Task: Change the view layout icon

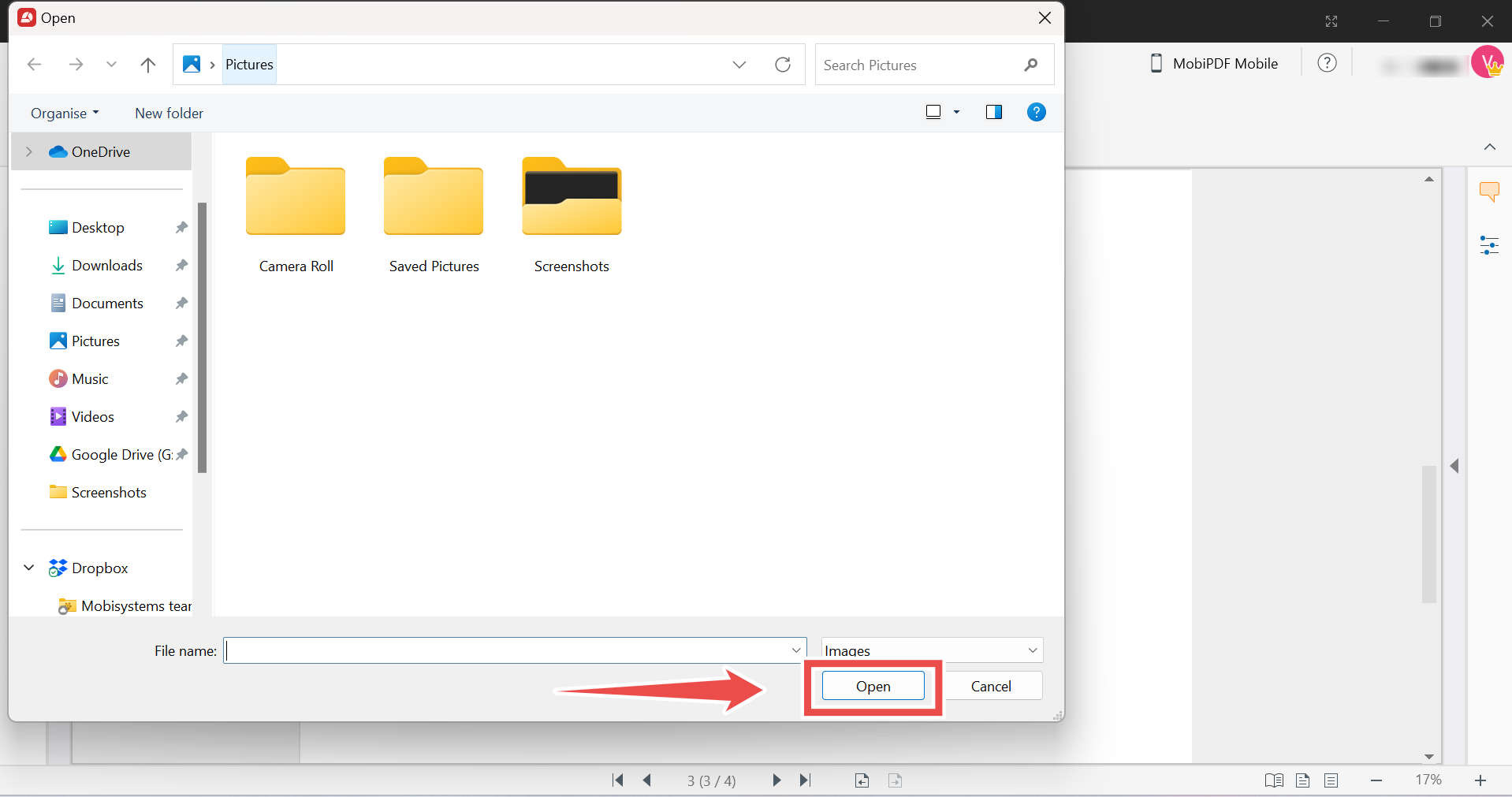Action: click(x=933, y=112)
